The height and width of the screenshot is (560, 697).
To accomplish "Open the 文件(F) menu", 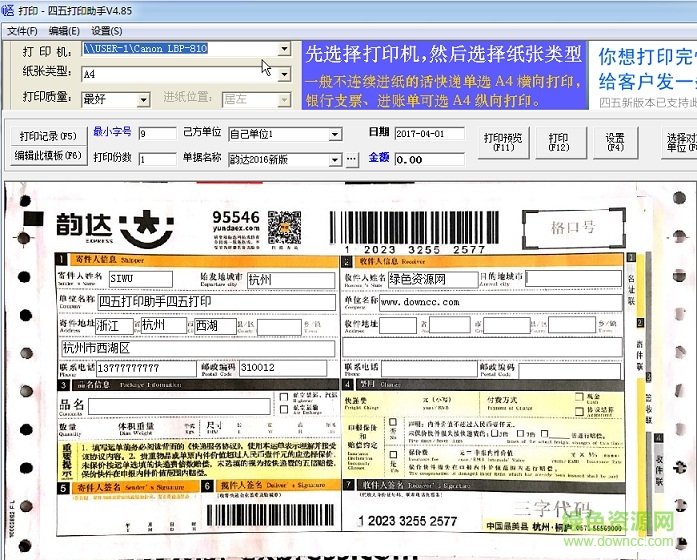I will [22, 31].
